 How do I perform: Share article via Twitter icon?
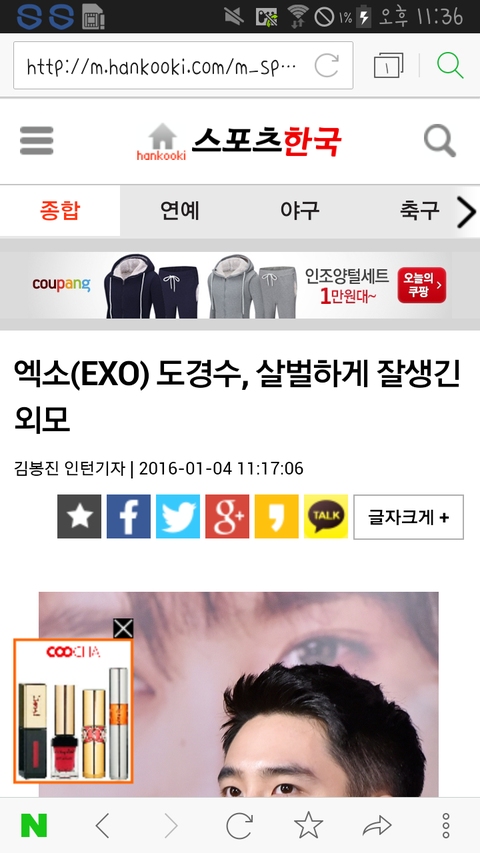coord(178,516)
